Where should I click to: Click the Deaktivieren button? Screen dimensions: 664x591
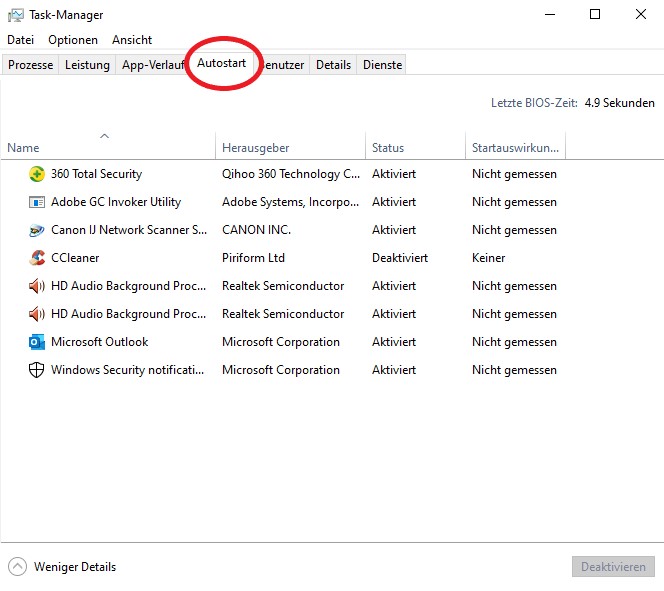point(613,566)
